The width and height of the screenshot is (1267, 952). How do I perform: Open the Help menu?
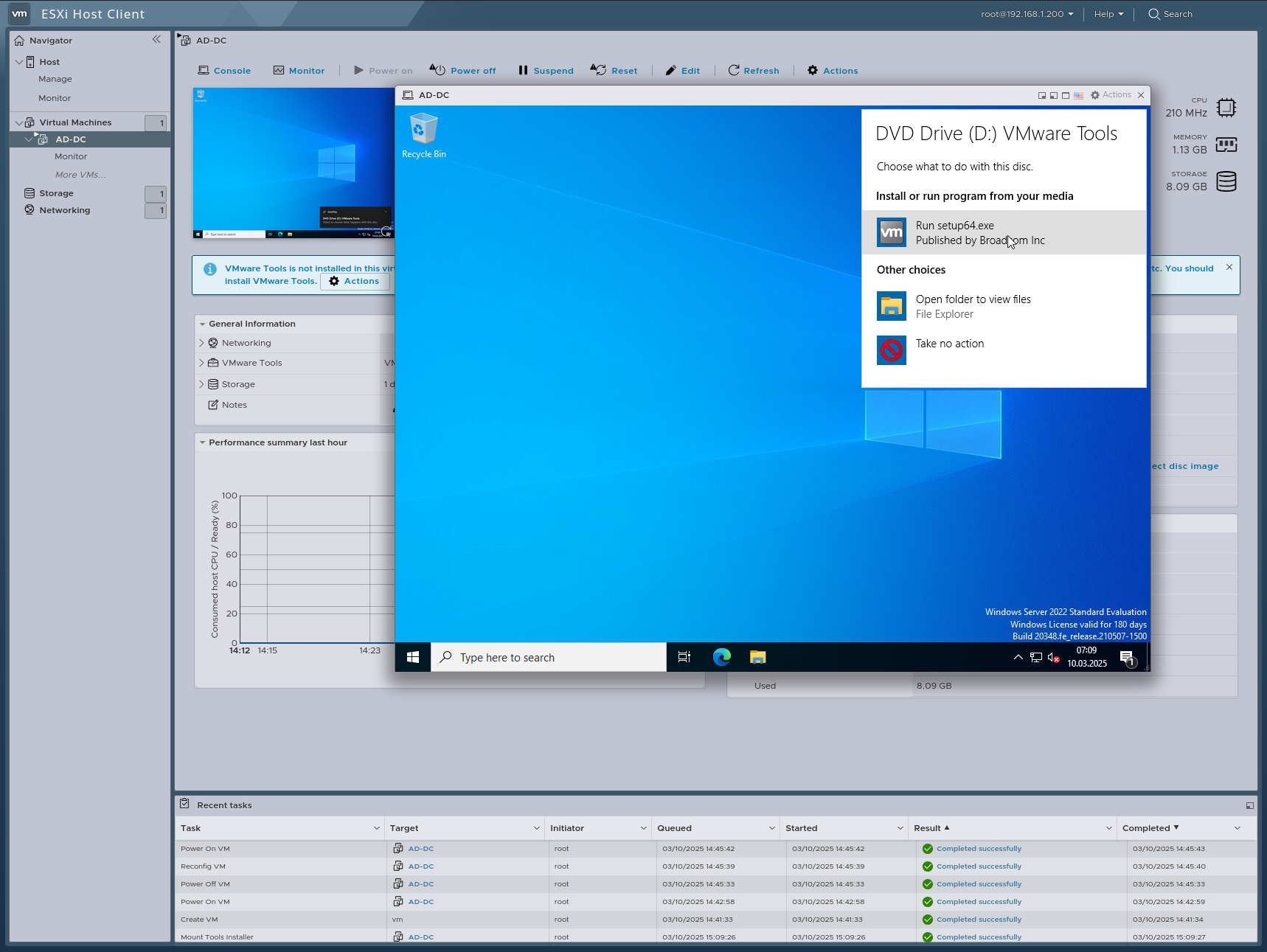point(1108,13)
